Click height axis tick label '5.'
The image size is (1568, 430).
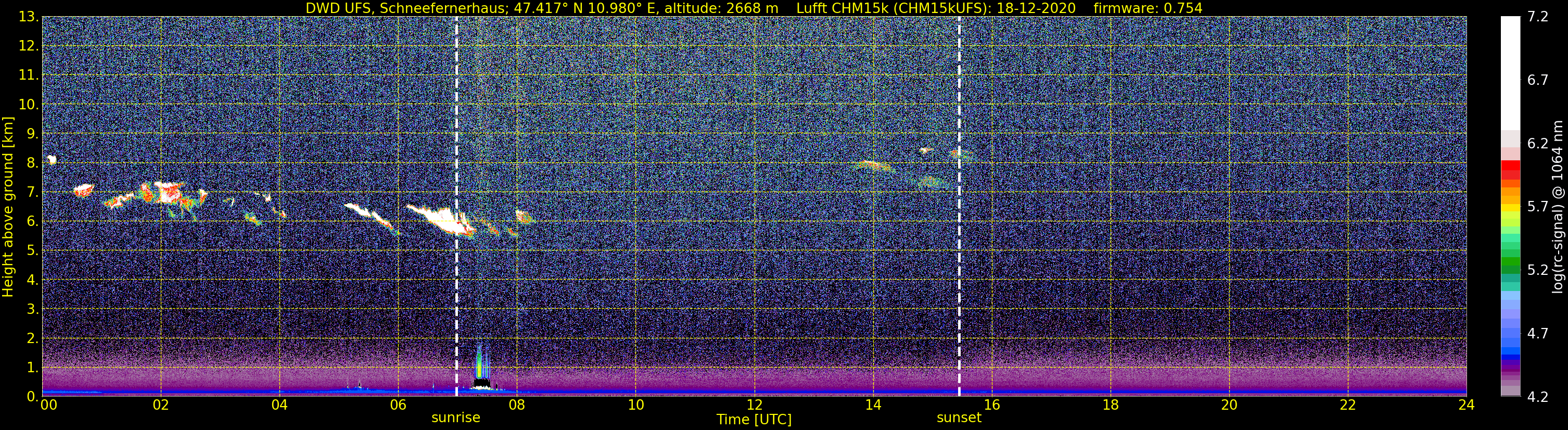tap(32, 251)
